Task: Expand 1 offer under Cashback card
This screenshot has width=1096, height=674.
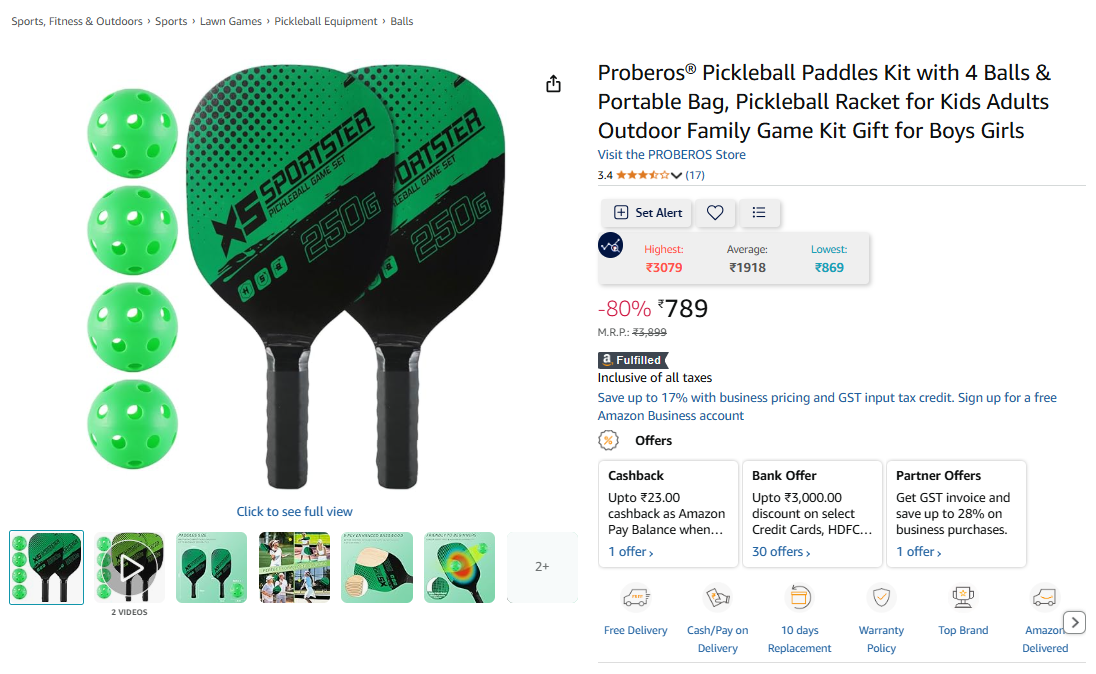Action: 630,552
